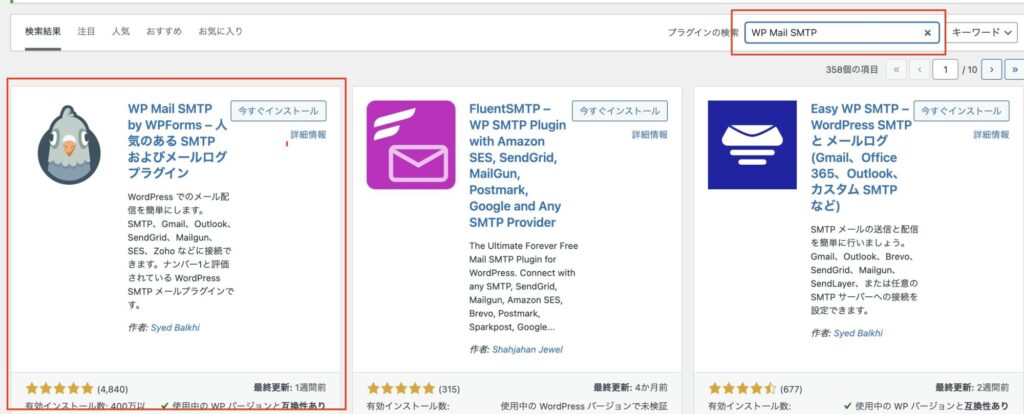
Task: Switch to the 注目 tab
Action: click(86, 31)
